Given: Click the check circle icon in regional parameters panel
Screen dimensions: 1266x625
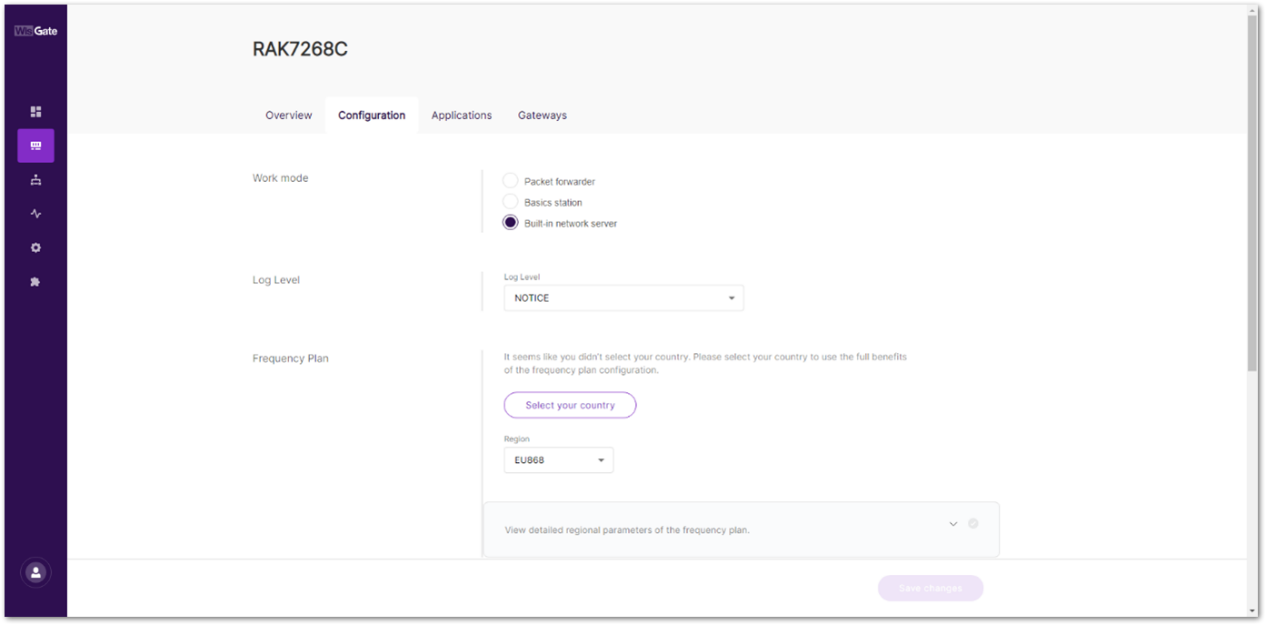Looking at the screenshot, I should click(x=973, y=523).
